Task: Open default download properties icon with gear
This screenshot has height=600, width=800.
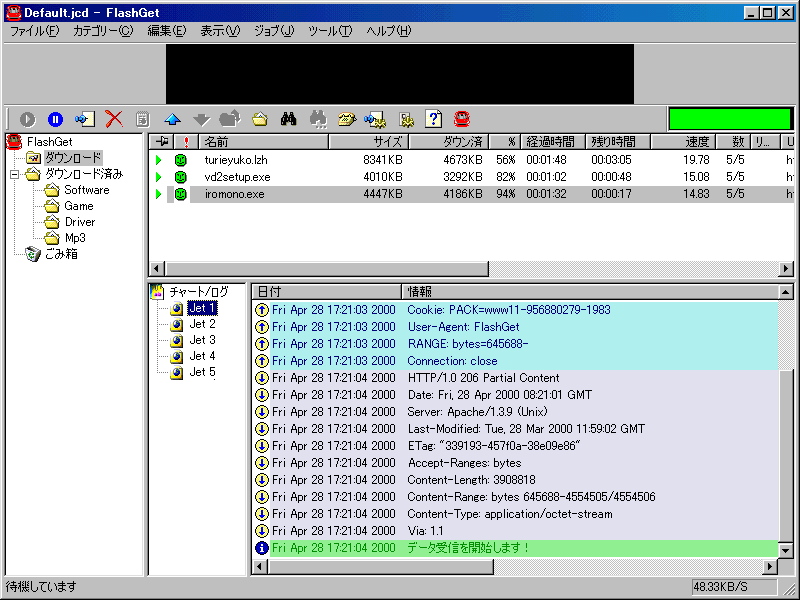Action: tap(376, 120)
